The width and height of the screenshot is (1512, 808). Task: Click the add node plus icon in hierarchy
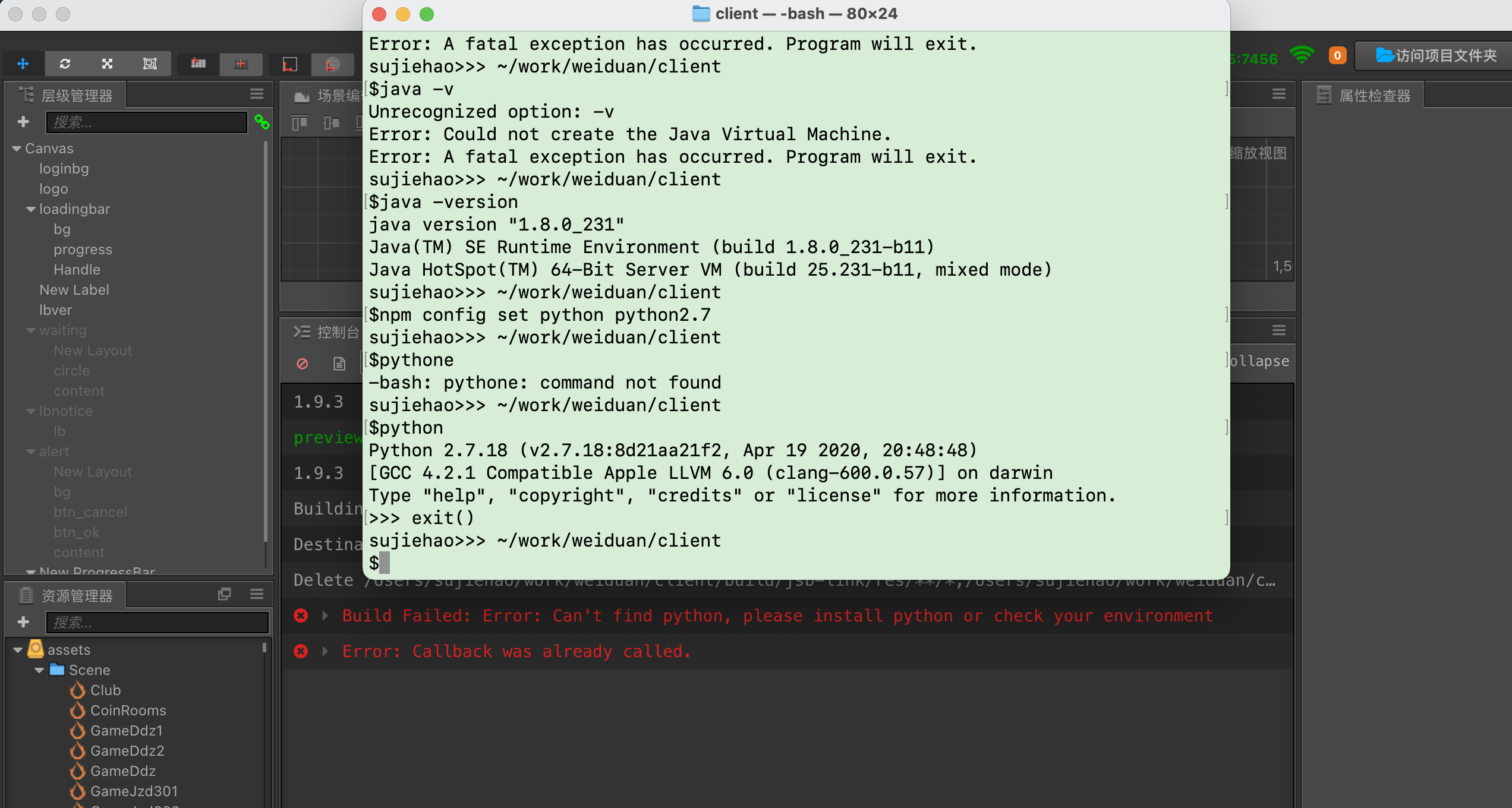click(23, 122)
